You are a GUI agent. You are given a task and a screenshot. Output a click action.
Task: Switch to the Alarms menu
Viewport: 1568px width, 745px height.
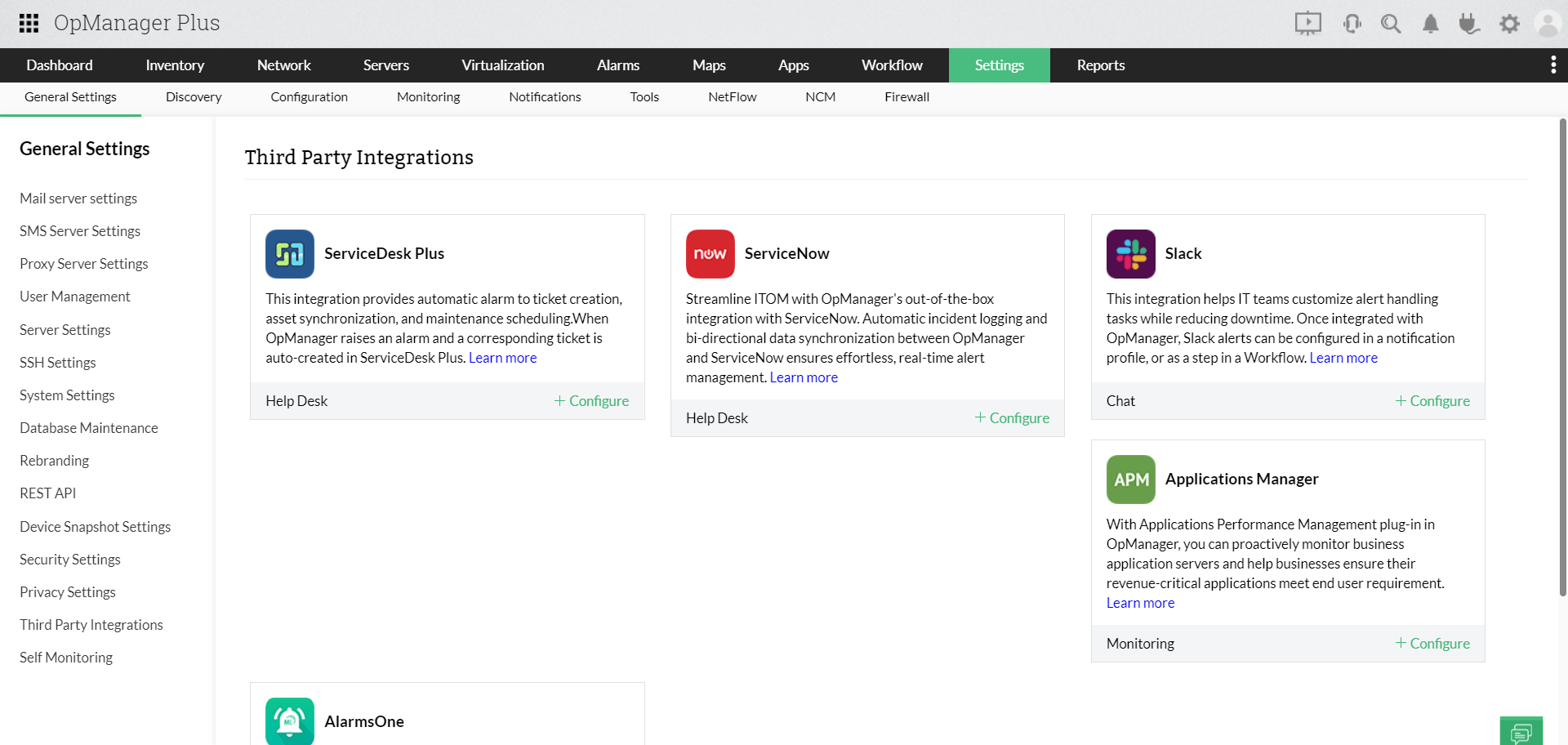[x=618, y=65]
